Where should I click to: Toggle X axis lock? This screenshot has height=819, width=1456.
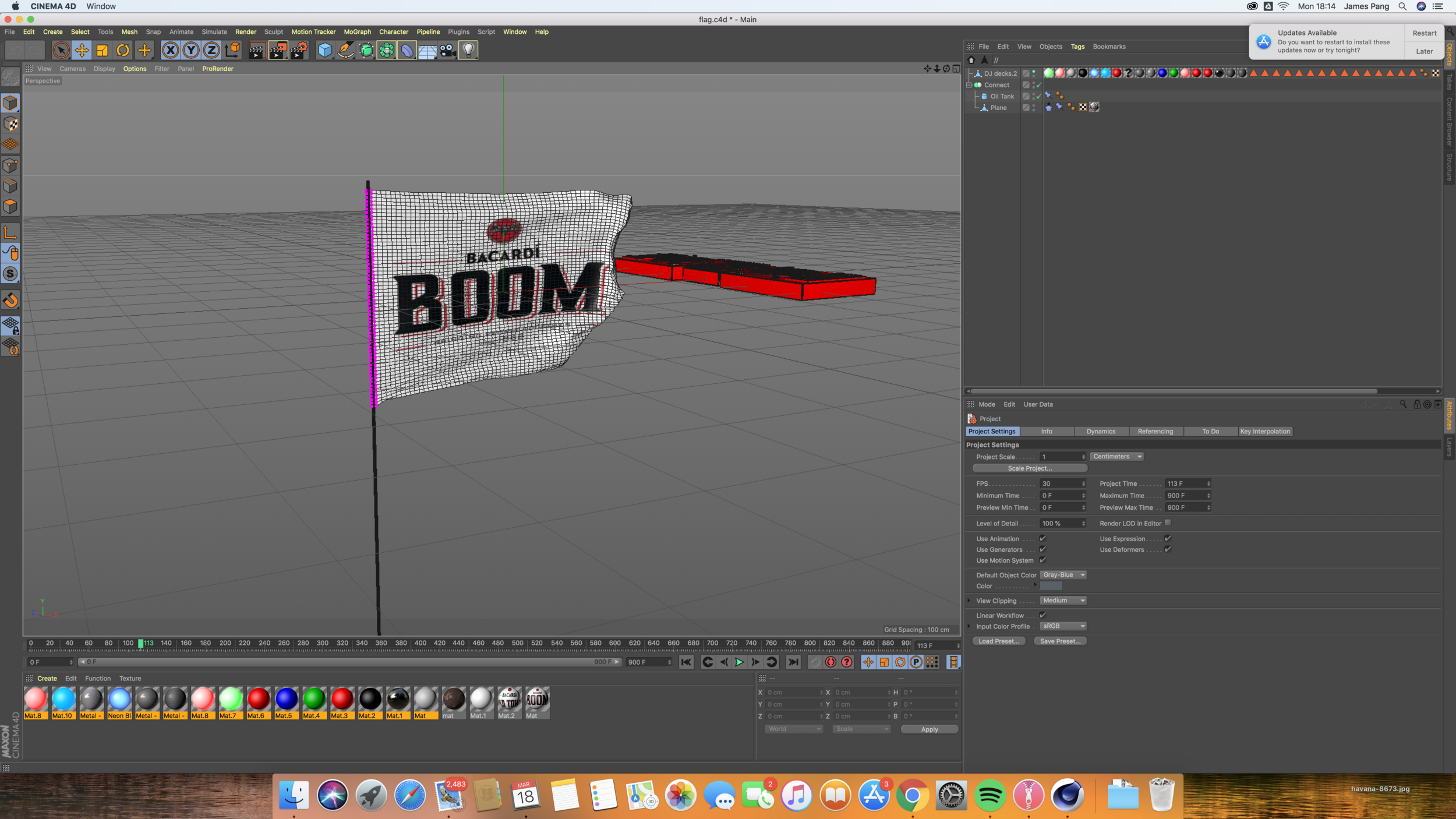pos(170,51)
